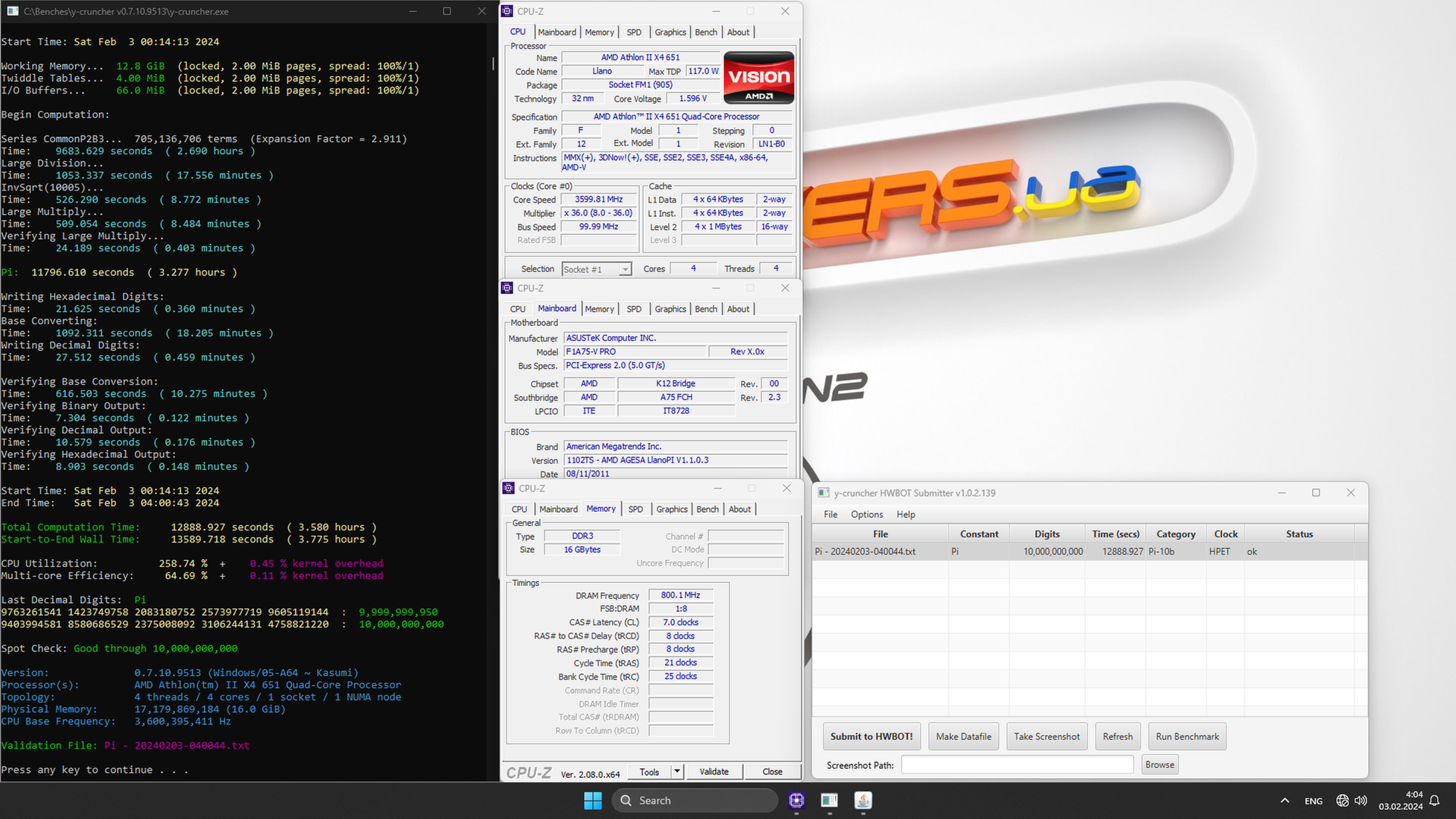Open Options menu in HWBOT Submitter
The width and height of the screenshot is (1456, 819).
tap(867, 514)
